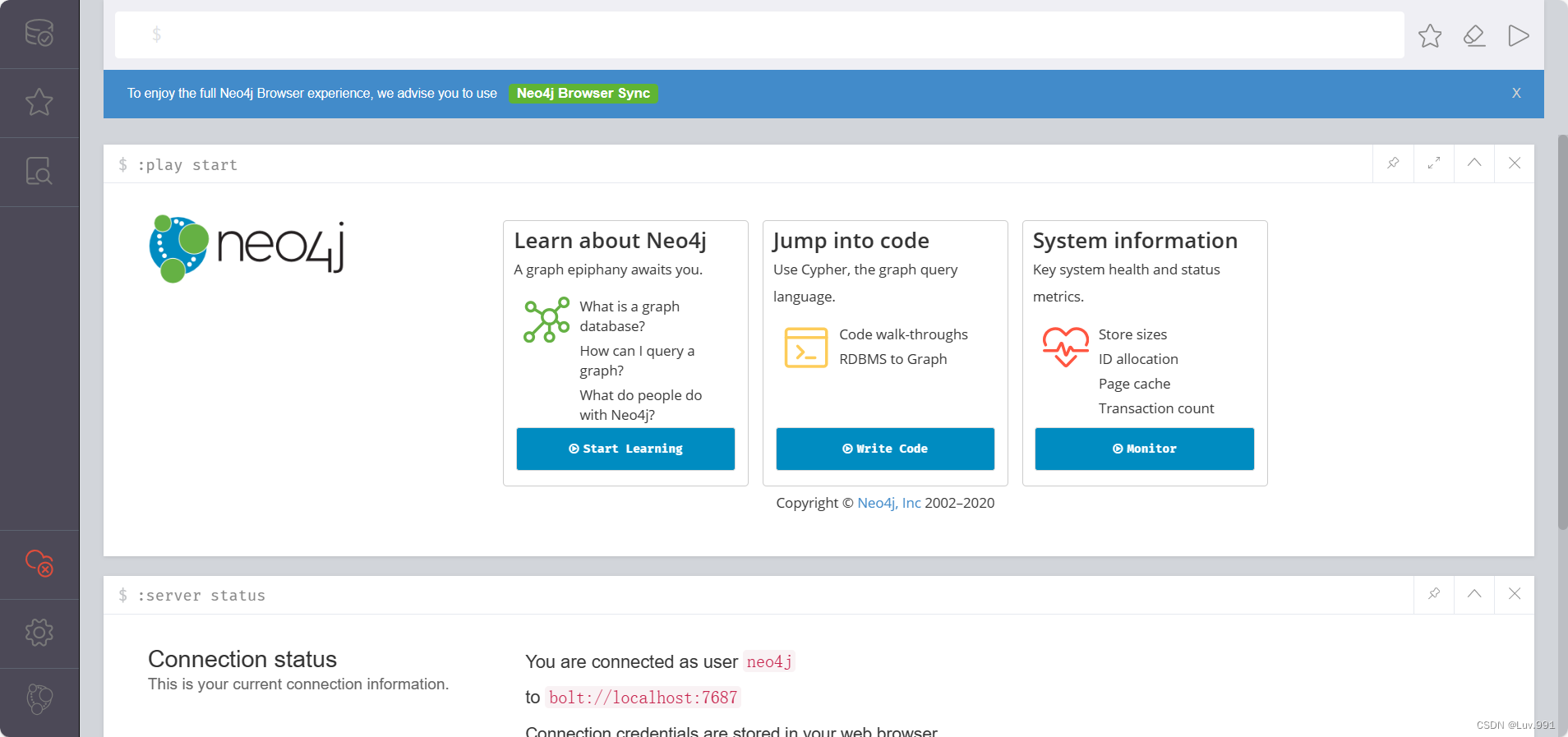
Task: Click the vertical scrollbar on the right
Action: [x=1562, y=332]
